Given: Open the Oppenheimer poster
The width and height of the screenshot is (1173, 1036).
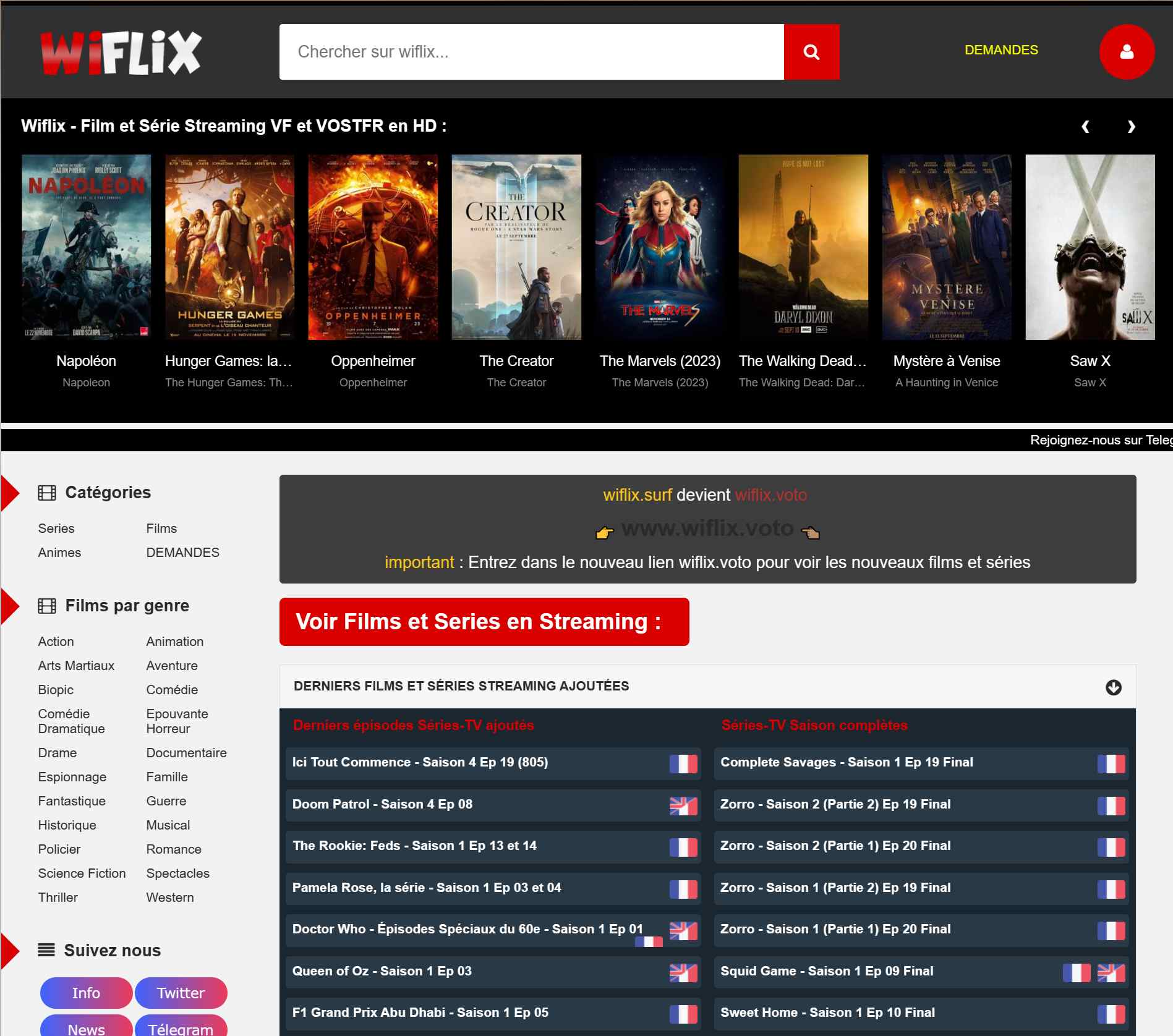Looking at the screenshot, I should click(x=373, y=247).
